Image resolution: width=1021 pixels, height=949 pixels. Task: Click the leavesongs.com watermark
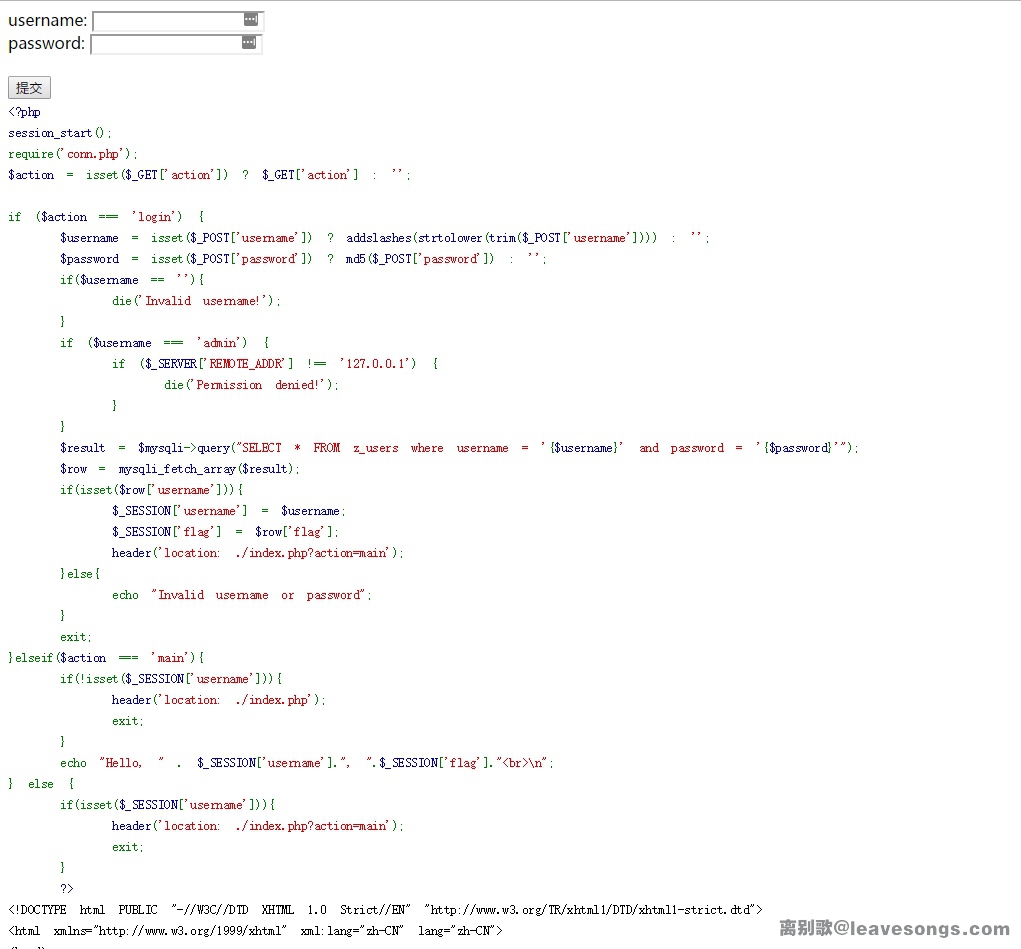coord(894,928)
